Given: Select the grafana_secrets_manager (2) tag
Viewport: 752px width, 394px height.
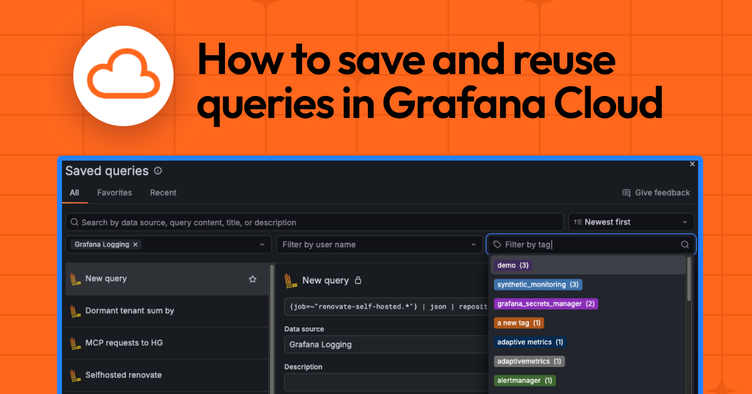Looking at the screenshot, I should coord(546,303).
